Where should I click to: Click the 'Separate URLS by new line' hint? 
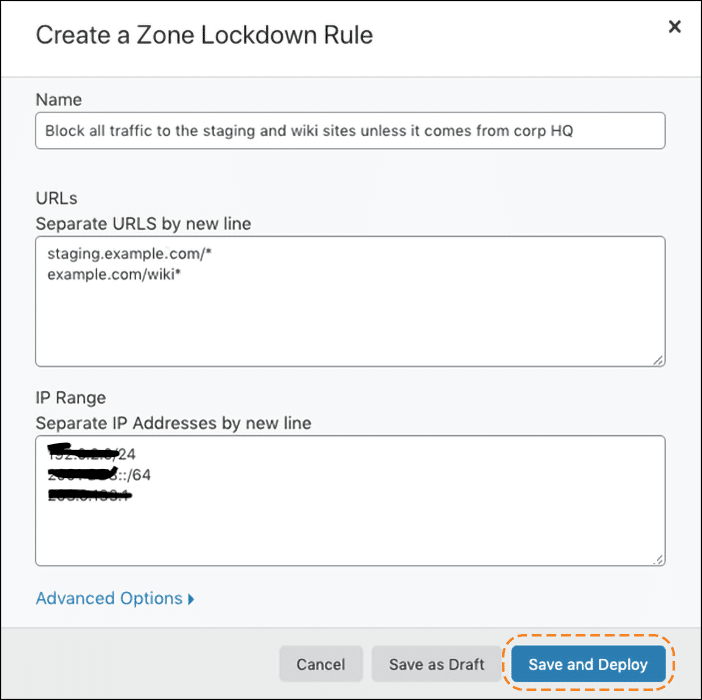(143, 223)
